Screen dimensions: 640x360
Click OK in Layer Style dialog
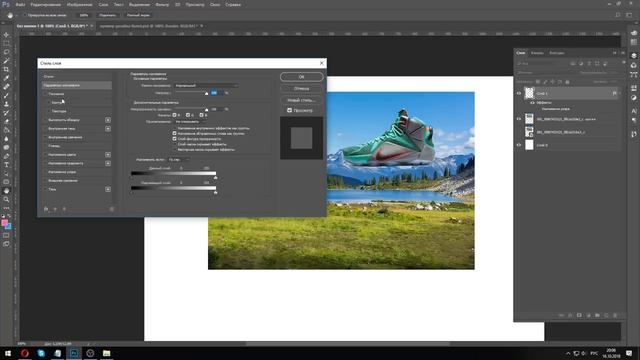(x=302, y=77)
